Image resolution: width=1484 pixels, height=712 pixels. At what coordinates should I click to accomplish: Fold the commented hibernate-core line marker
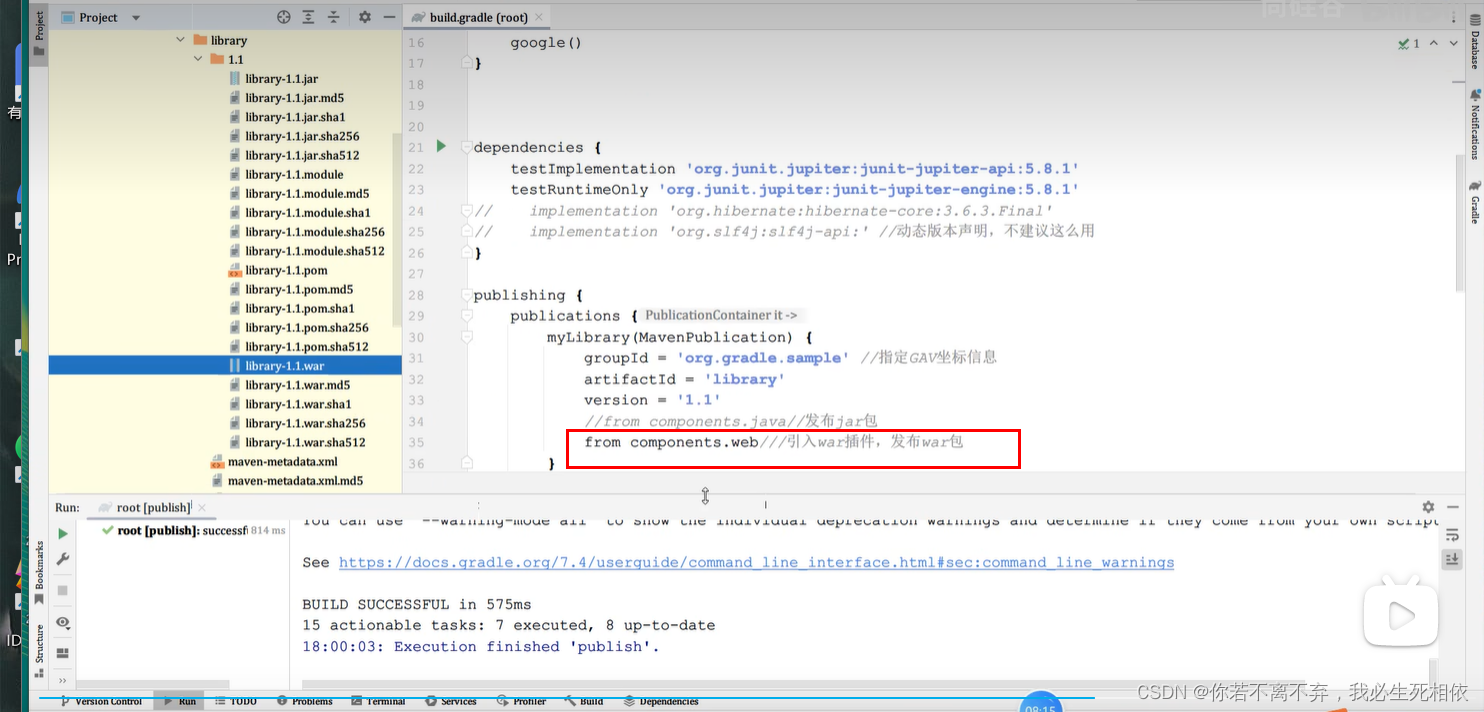click(466, 211)
